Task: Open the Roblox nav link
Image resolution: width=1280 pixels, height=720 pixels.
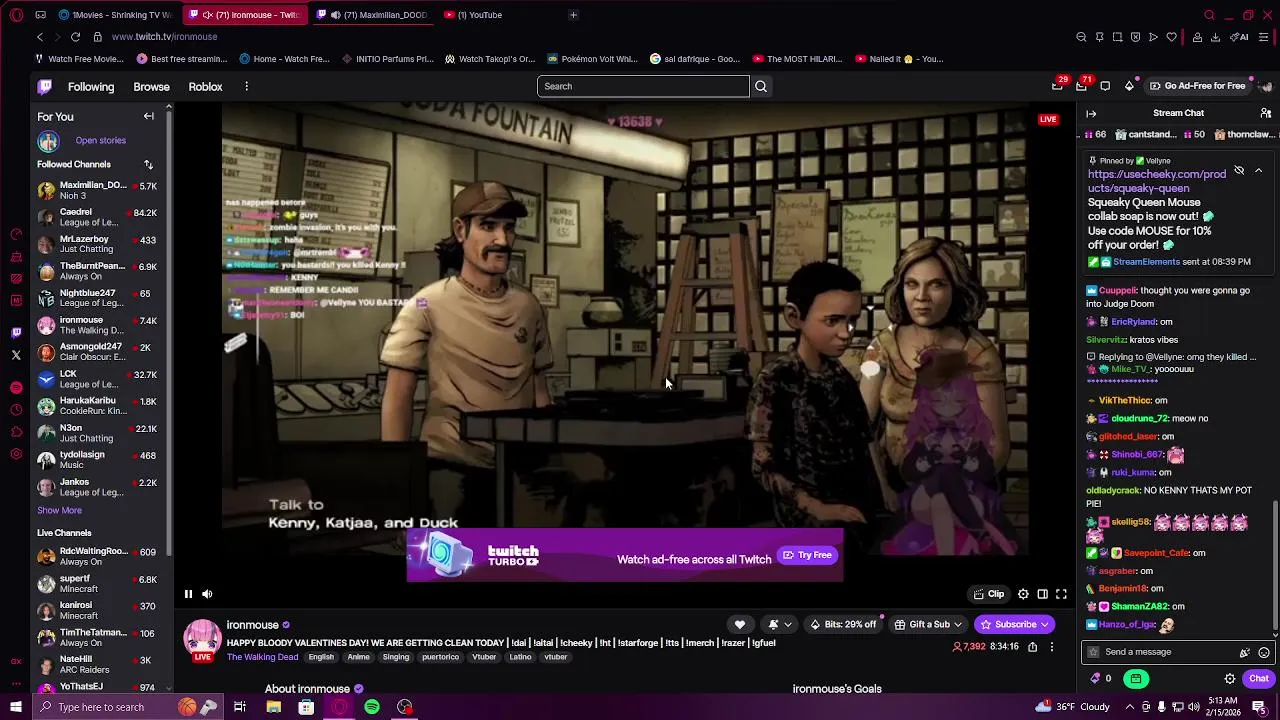Action: 205,87
